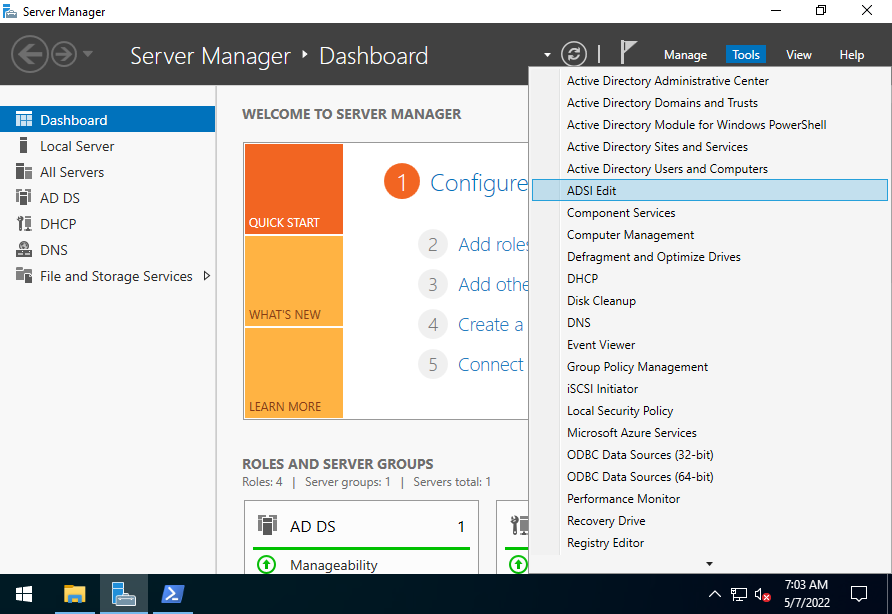The width and height of the screenshot is (892, 614).
Task: Click the Configure this local server link
Action: tap(479, 183)
